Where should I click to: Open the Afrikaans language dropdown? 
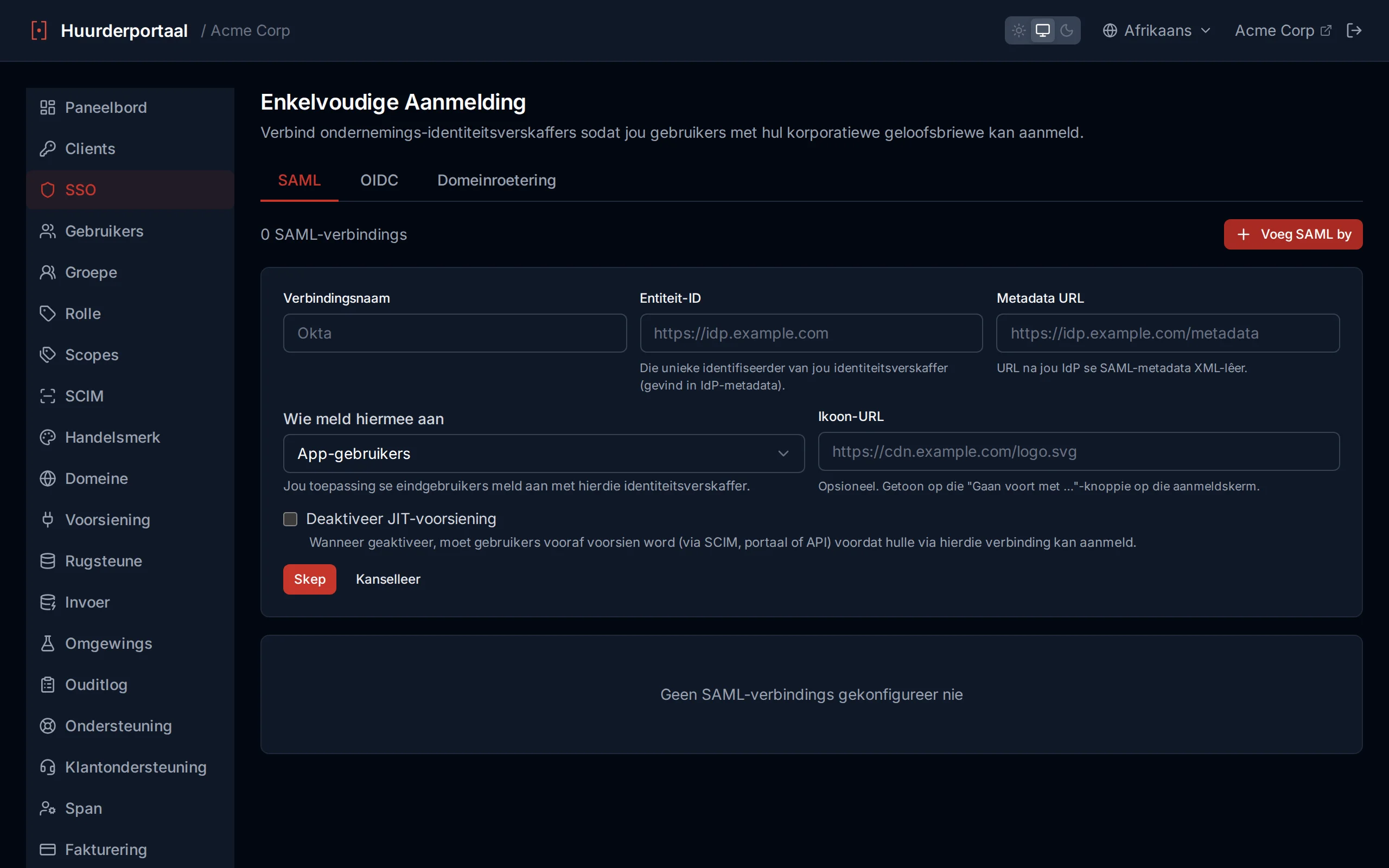(x=1157, y=30)
